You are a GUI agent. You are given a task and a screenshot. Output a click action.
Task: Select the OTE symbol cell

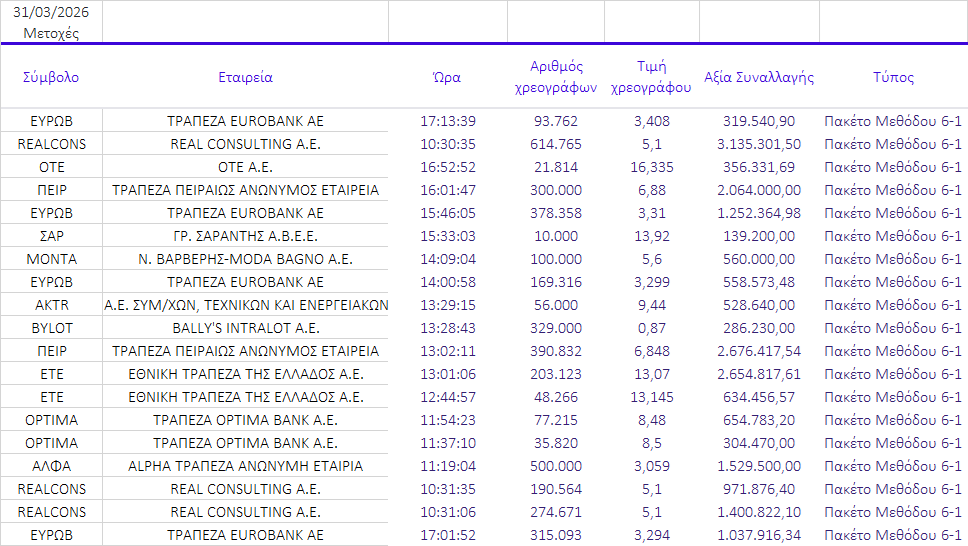click(51, 167)
